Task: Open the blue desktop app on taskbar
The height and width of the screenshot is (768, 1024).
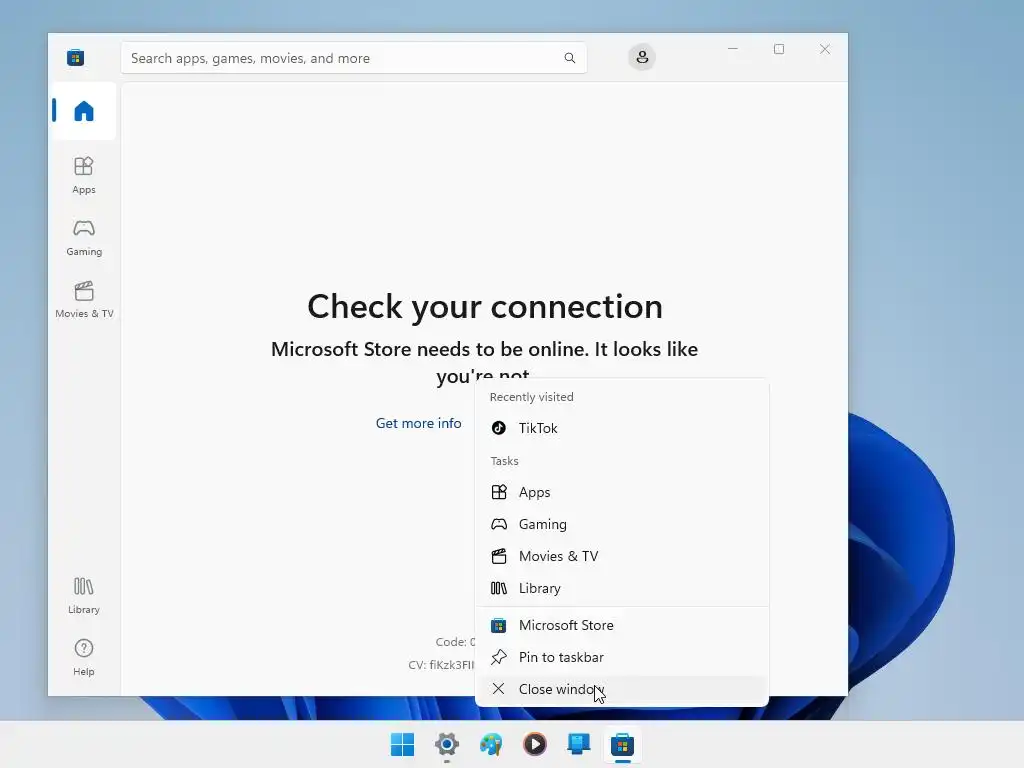Action: pyautogui.click(x=579, y=744)
